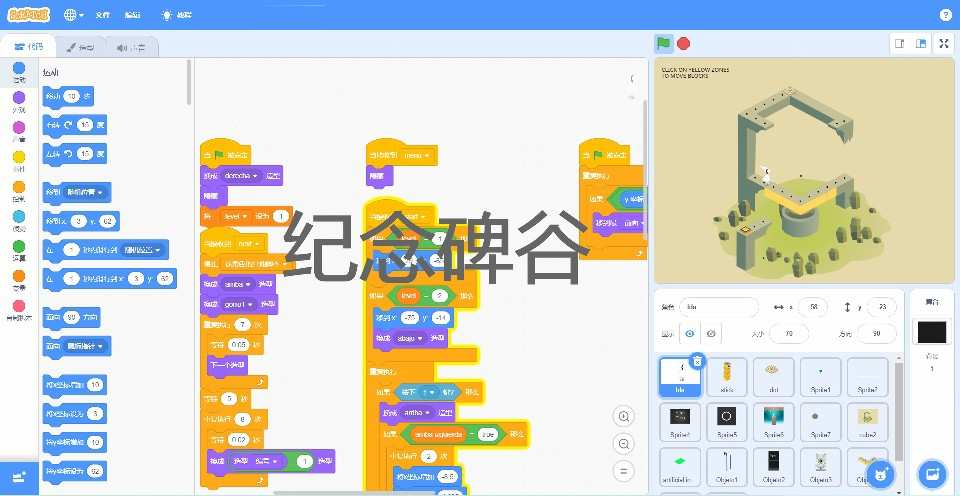Select the purple Looks block category
960x496 pixels.
click(x=19, y=102)
